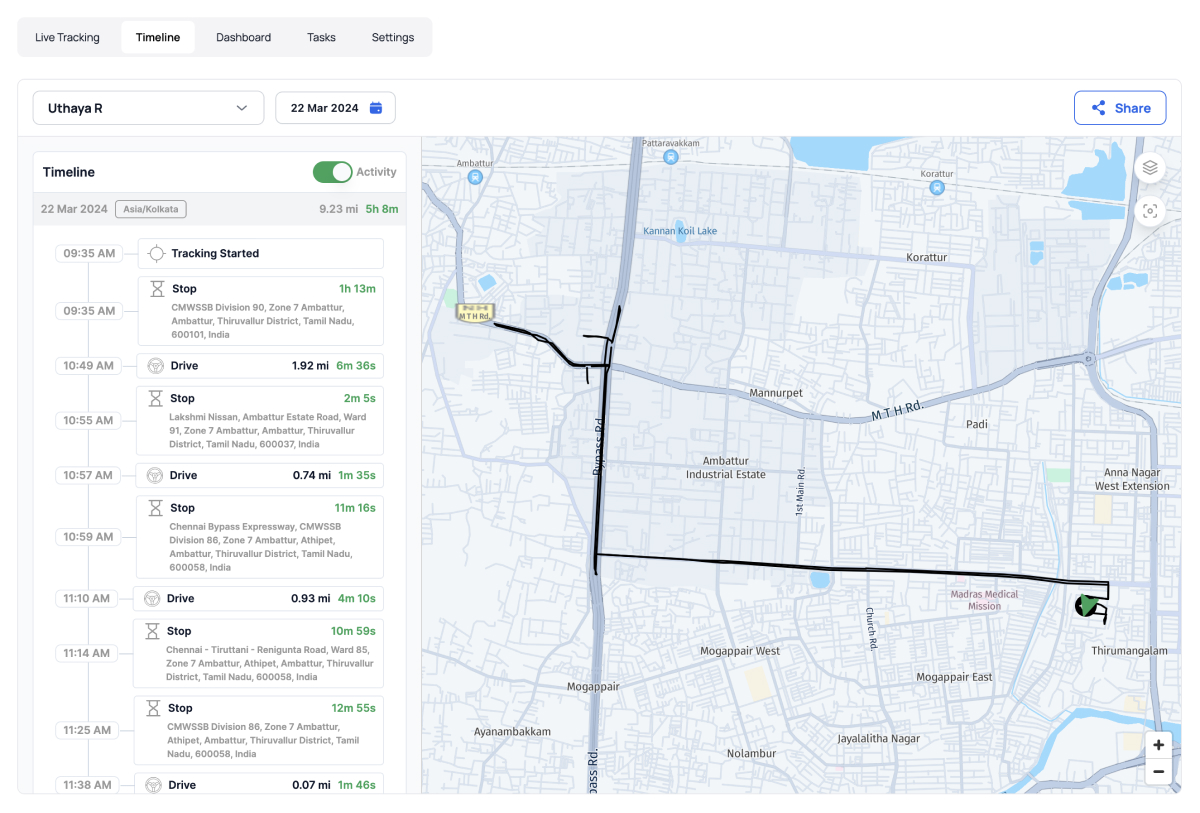Go to the Settings tab
Screen dimensions: 1200x813
click(x=392, y=37)
